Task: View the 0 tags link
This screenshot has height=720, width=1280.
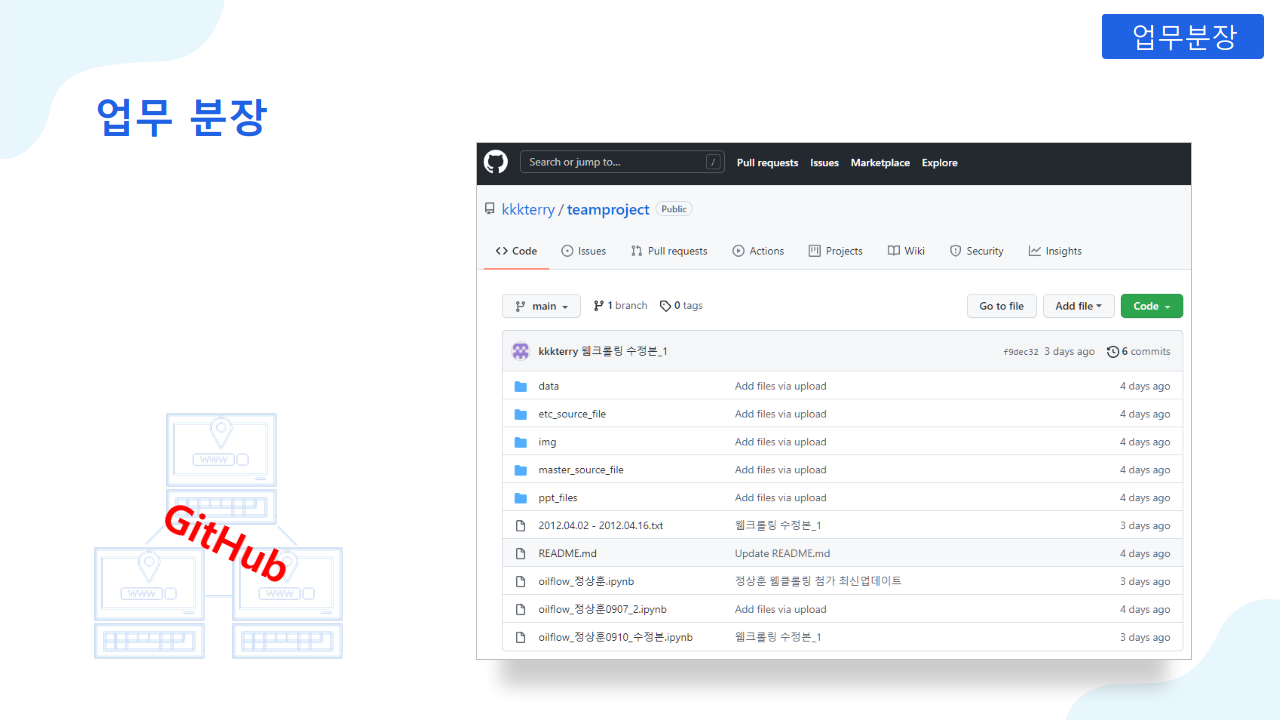Action: 681,306
